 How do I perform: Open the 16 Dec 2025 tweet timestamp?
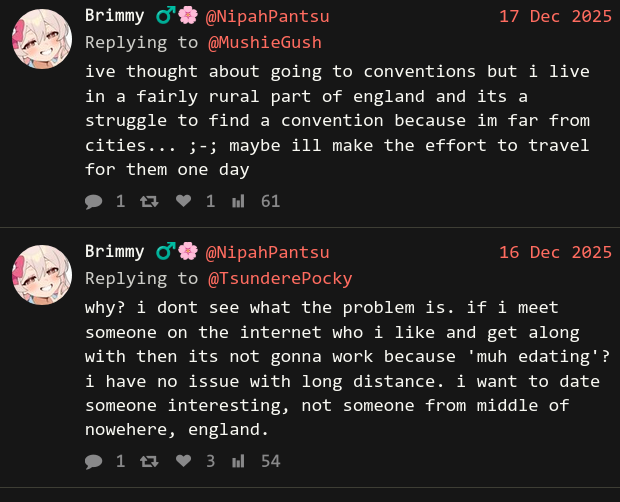pos(555,252)
